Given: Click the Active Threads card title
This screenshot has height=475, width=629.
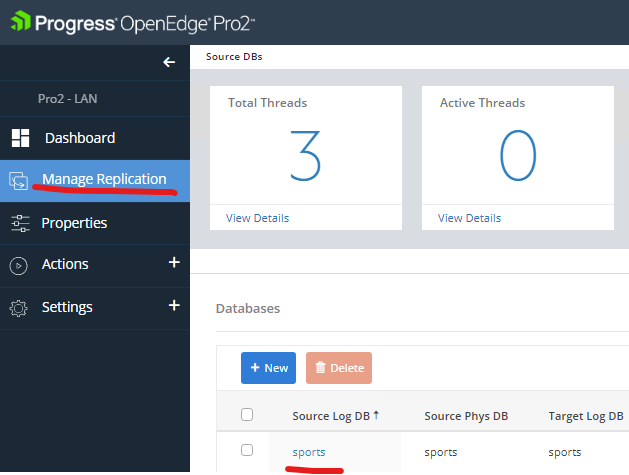Looking at the screenshot, I should pos(483,103).
